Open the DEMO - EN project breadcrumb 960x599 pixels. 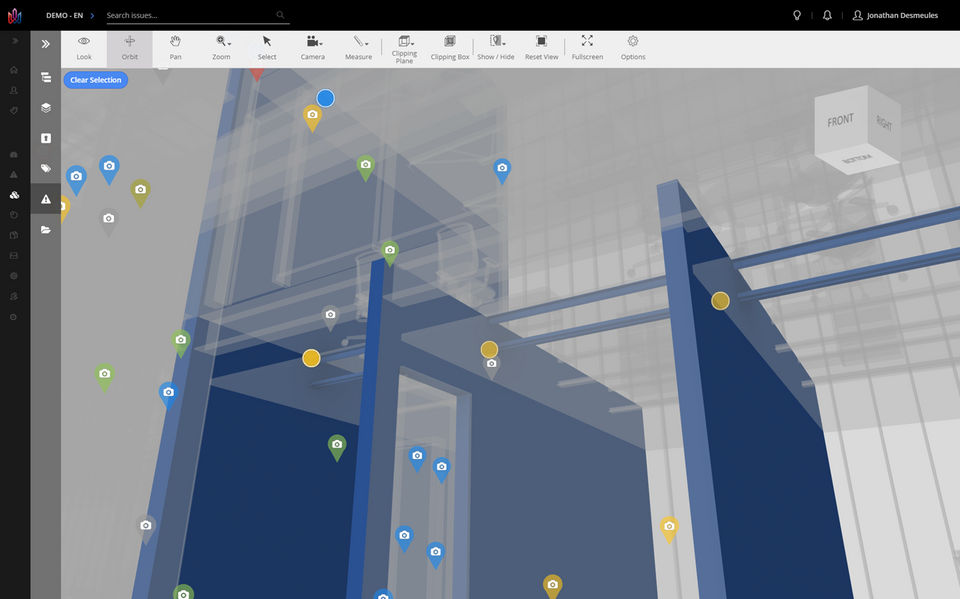(64, 15)
